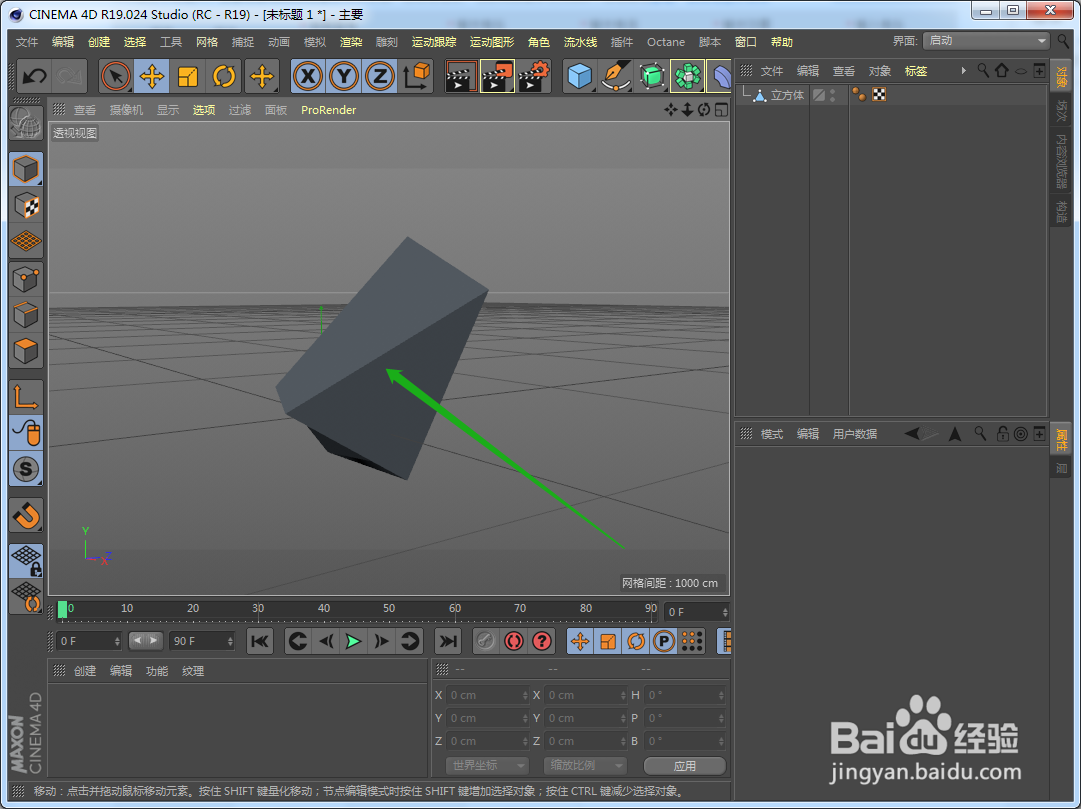
Task: Open 用户数据 menu in Attribute Manager
Action: 855,434
